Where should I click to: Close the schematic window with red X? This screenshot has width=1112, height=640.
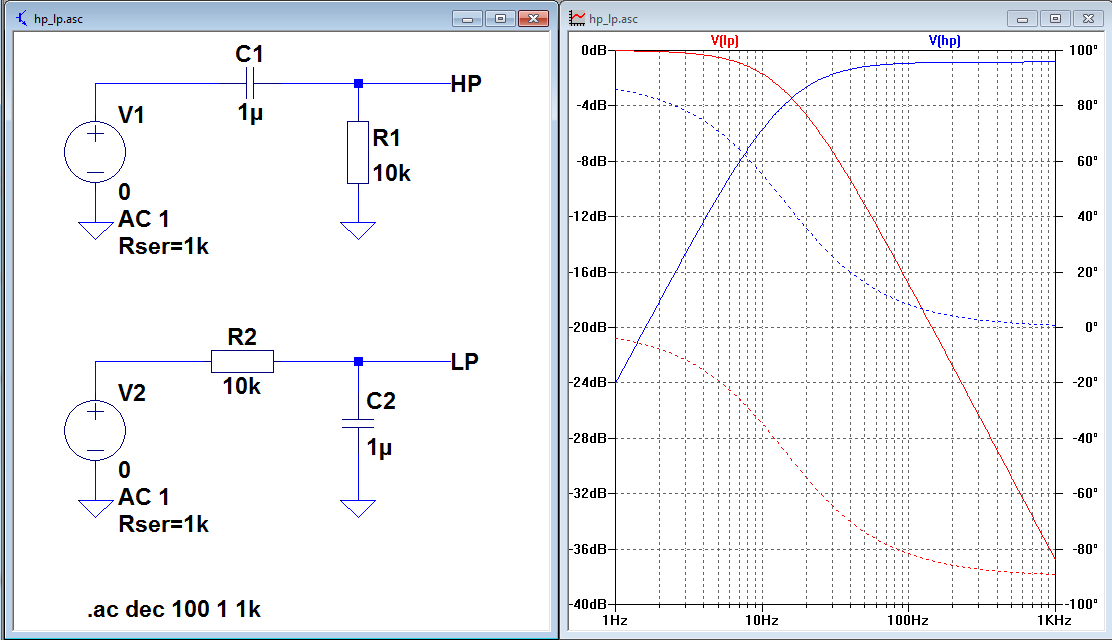[x=533, y=18]
